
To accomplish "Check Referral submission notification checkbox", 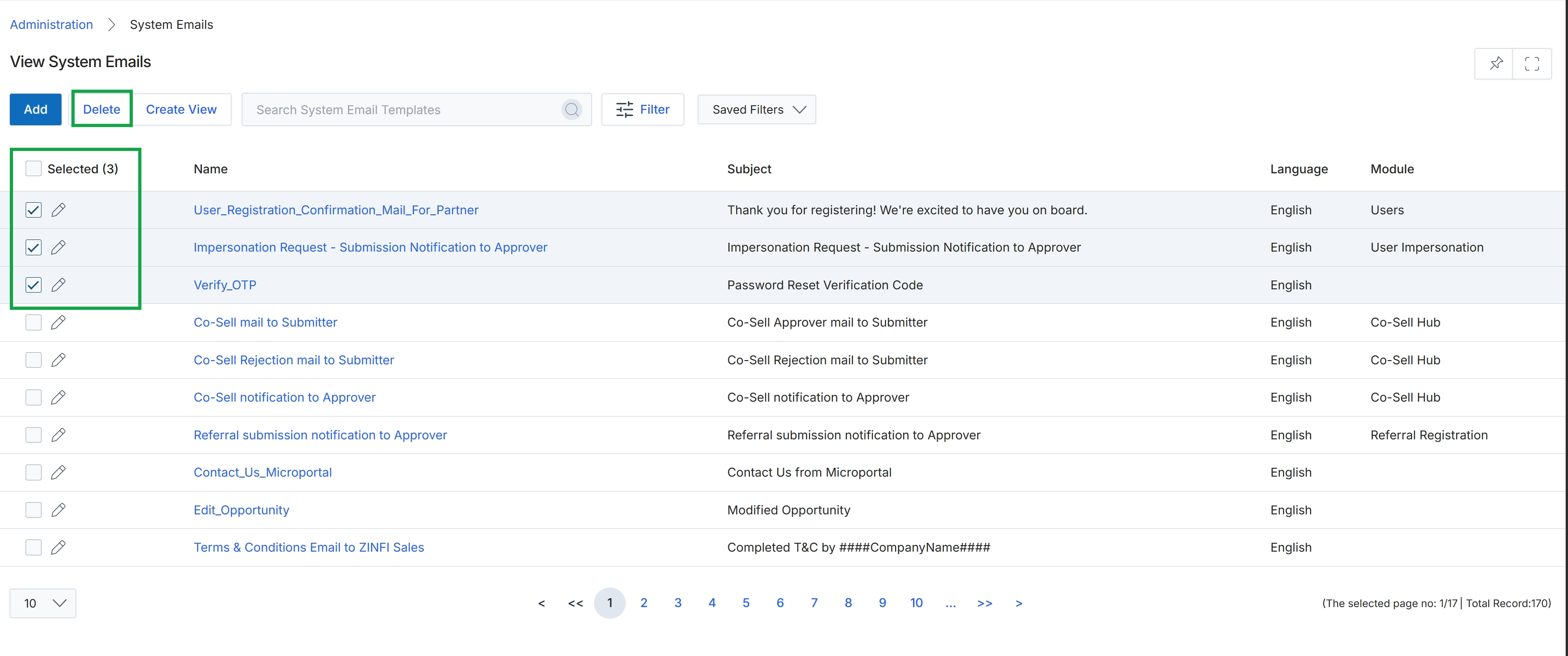I will [34, 435].
